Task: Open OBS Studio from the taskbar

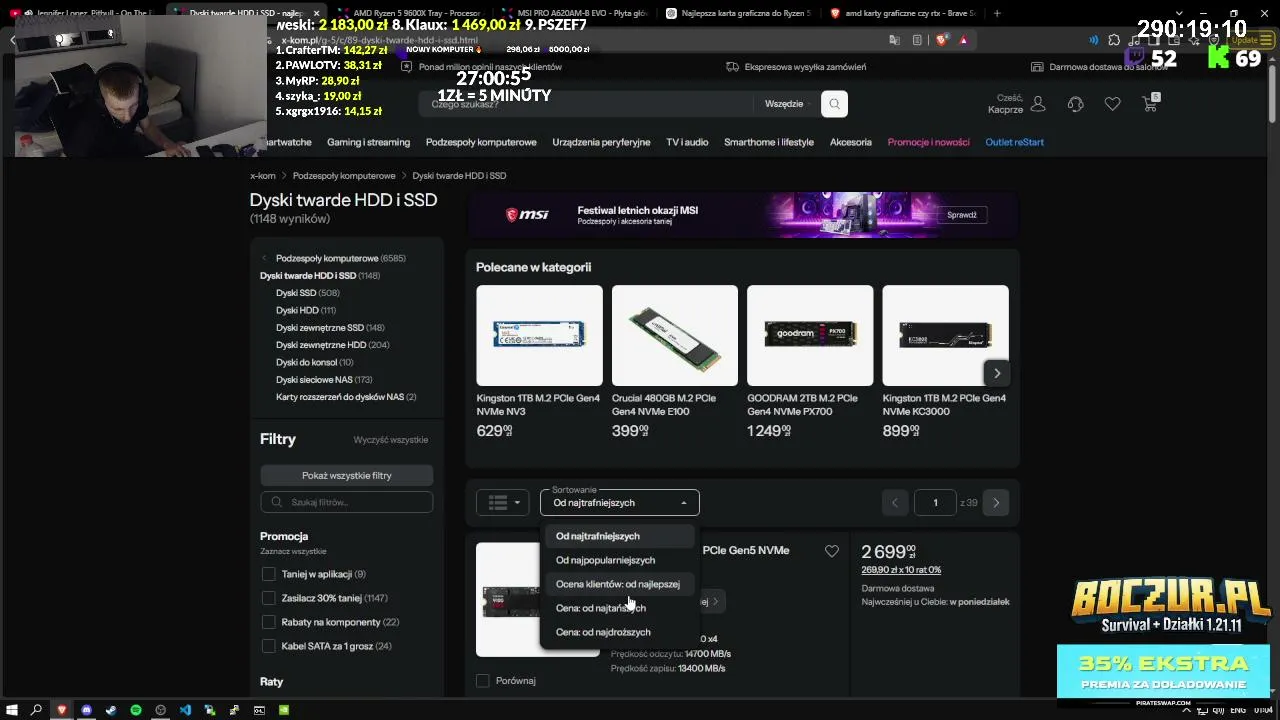Action: [x=160, y=710]
